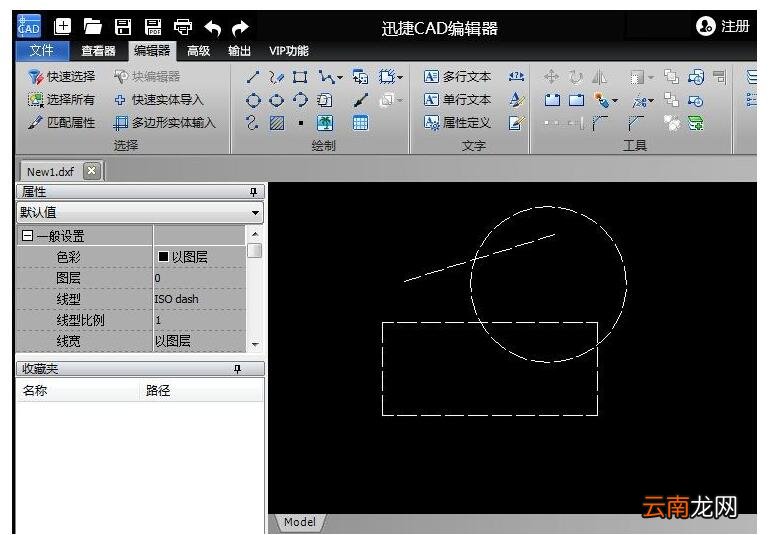Click the 多边形实体输入 button
The height and width of the screenshot is (535, 775).
pyautogui.click(x=164, y=123)
